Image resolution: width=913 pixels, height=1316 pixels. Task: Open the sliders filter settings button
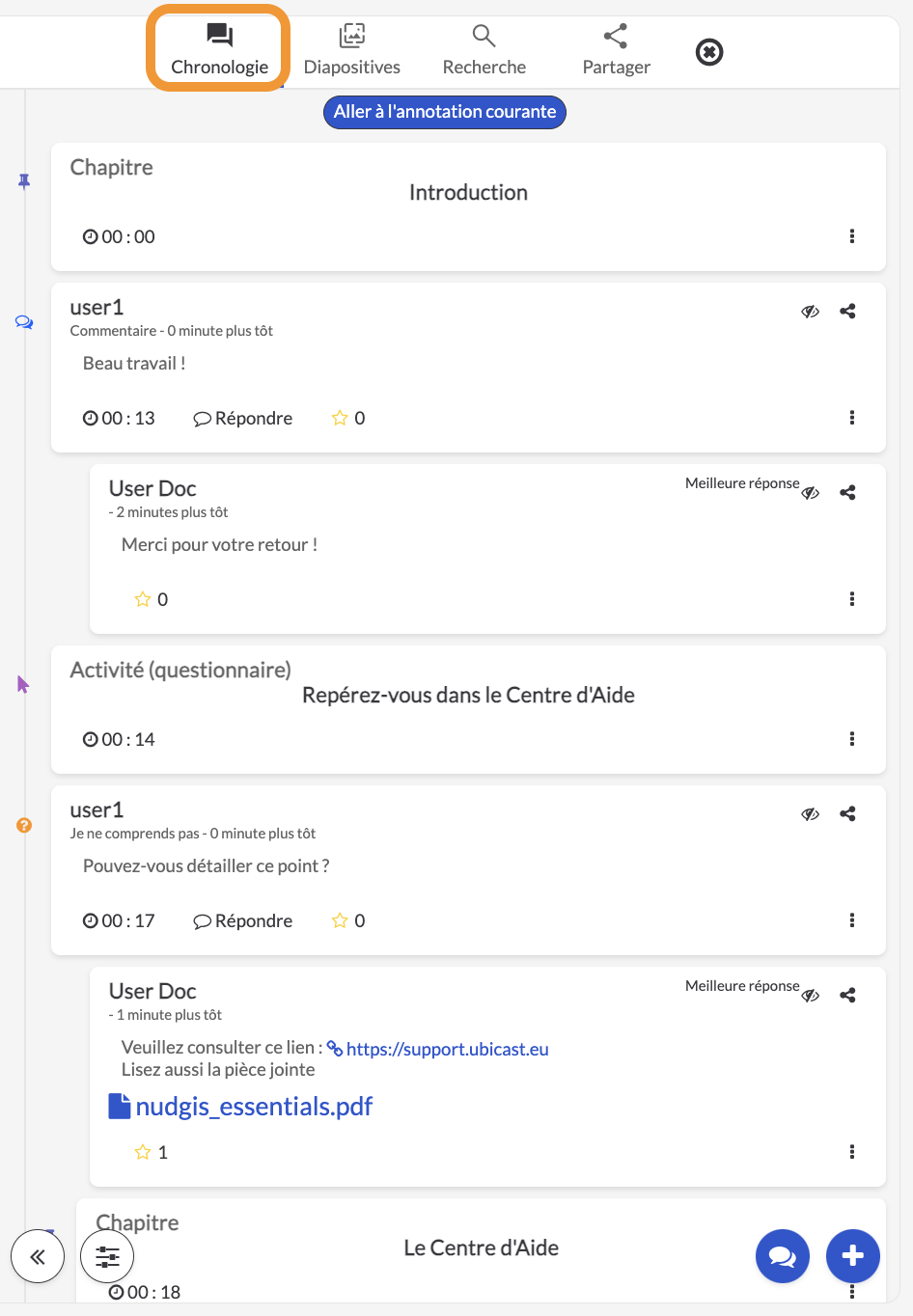[107, 1256]
